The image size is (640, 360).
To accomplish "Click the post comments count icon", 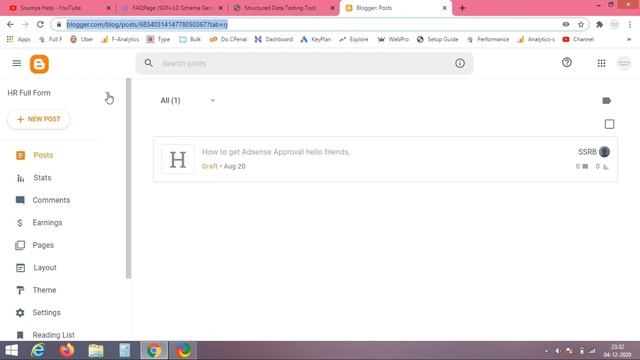I will point(585,166).
